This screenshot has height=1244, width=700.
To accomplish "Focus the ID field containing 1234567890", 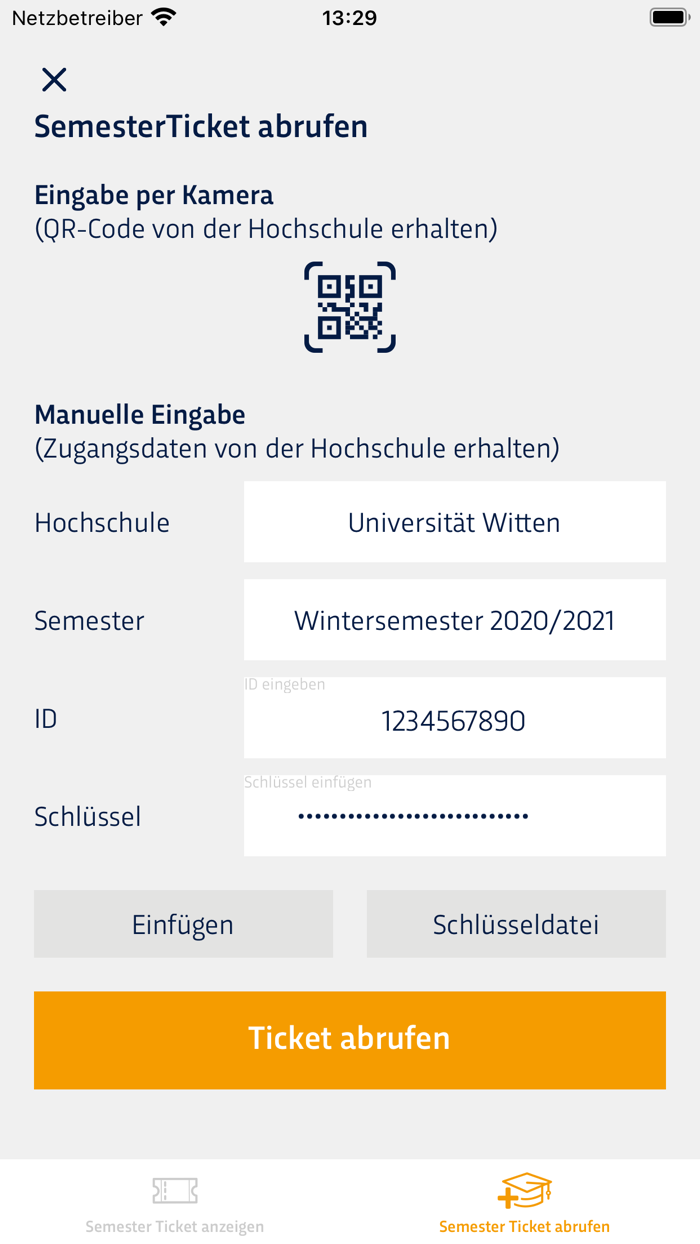I will (454, 720).
